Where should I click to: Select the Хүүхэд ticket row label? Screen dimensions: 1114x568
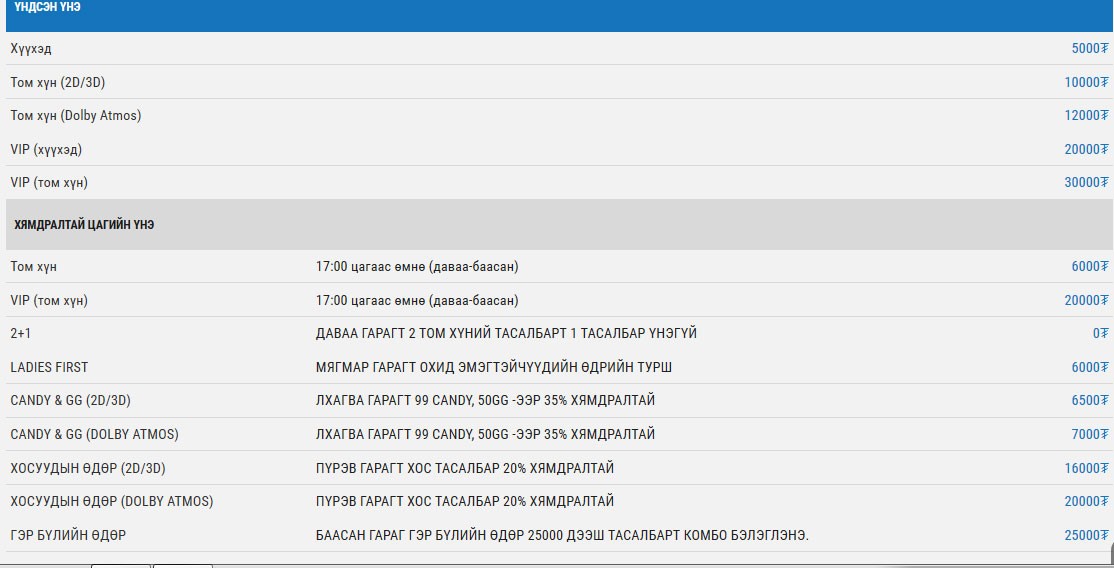(x=31, y=49)
